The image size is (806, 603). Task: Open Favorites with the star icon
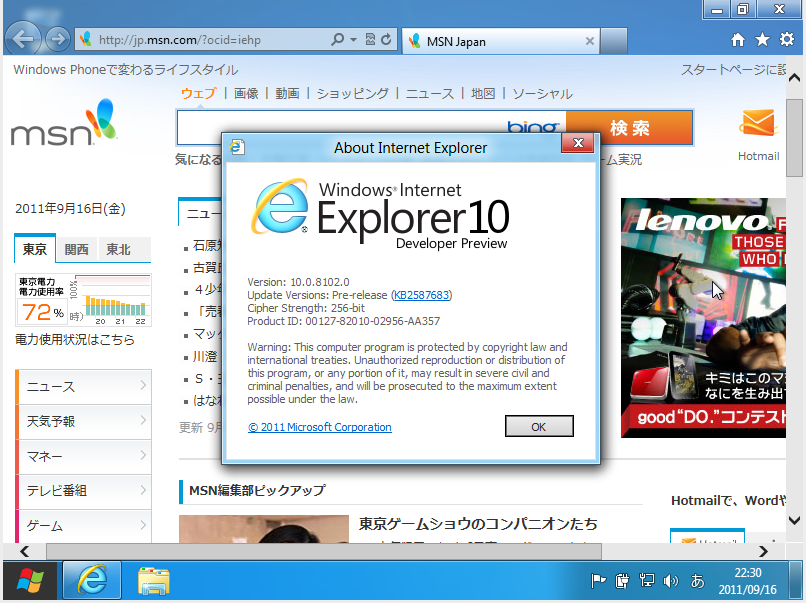(762, 40)
